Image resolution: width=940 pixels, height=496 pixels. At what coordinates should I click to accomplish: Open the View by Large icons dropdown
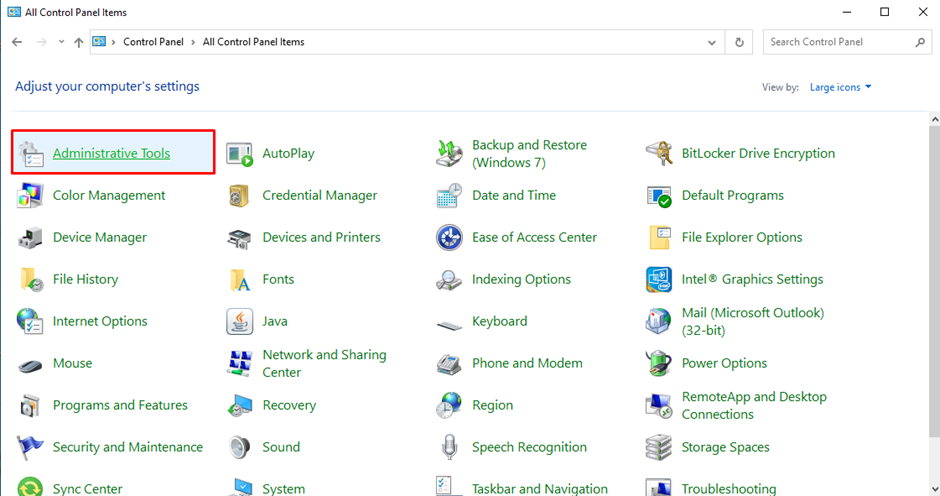tap(840, 88)
